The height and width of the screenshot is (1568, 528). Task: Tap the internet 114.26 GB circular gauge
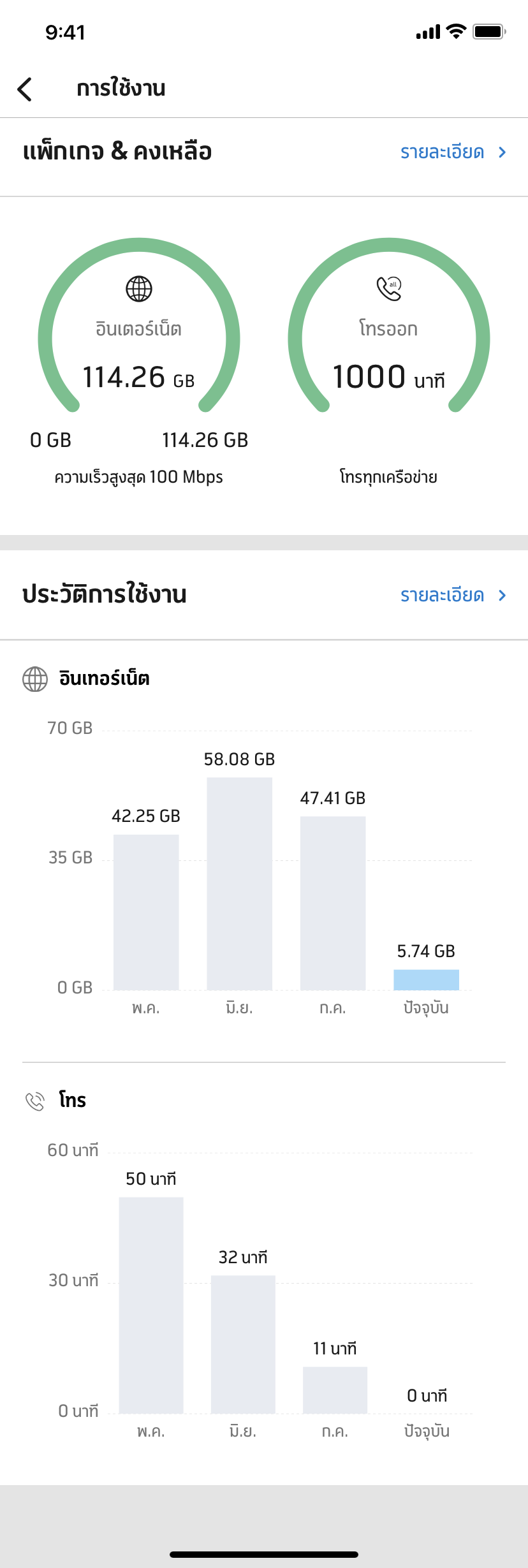pos(139,338)
